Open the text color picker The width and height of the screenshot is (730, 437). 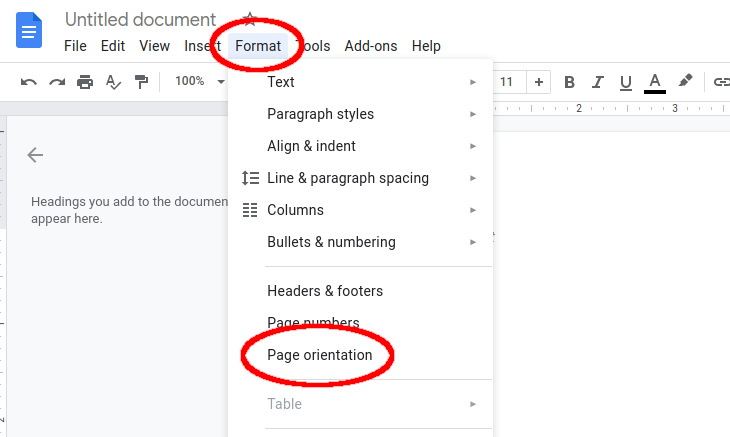(655, 82)
